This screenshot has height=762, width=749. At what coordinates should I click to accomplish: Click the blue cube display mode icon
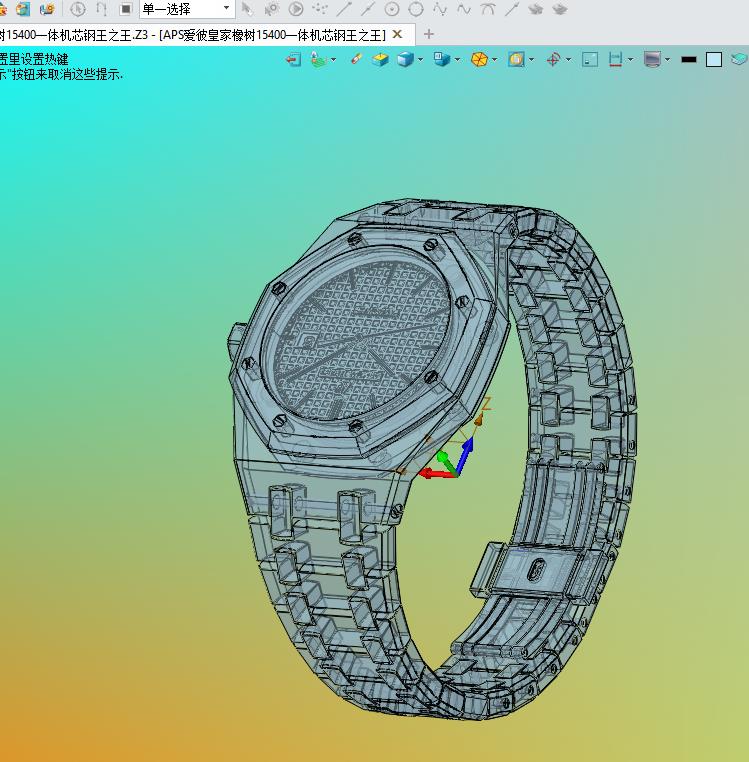[x=404, y=60]
